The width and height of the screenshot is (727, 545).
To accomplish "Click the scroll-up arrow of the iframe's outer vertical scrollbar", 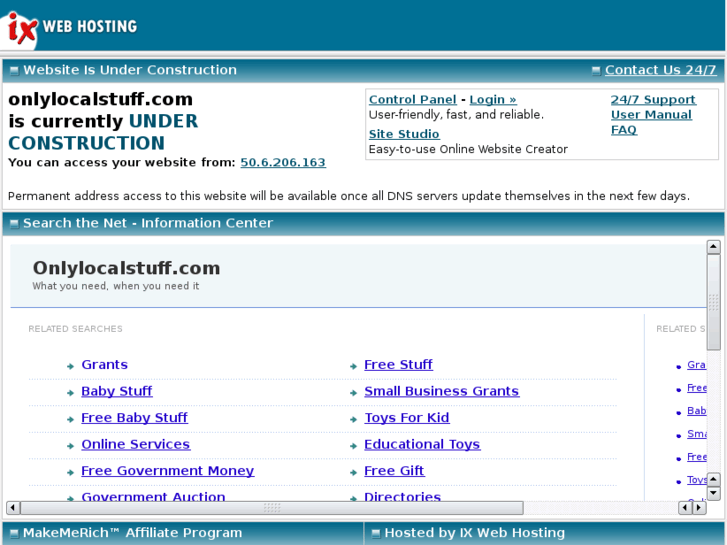I will tap(714, 247).
